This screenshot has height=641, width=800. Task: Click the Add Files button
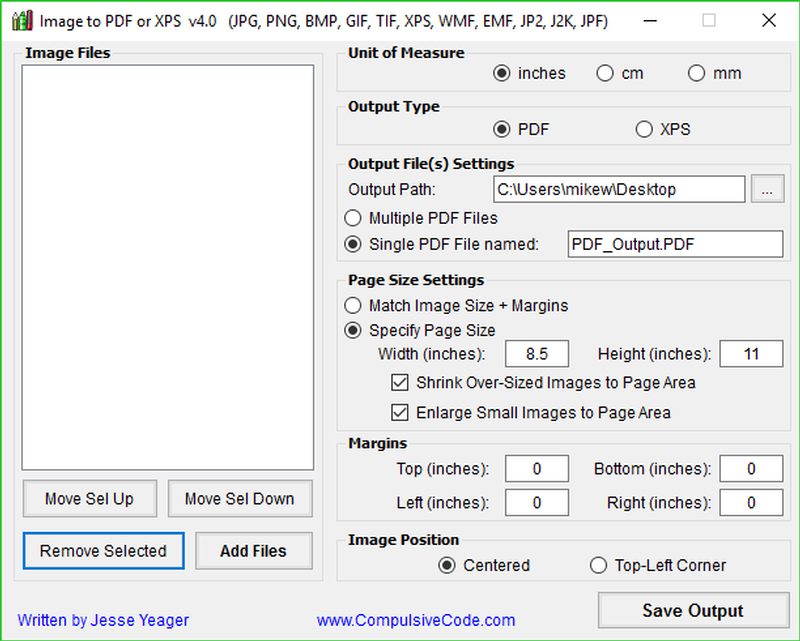click(254, 551)
